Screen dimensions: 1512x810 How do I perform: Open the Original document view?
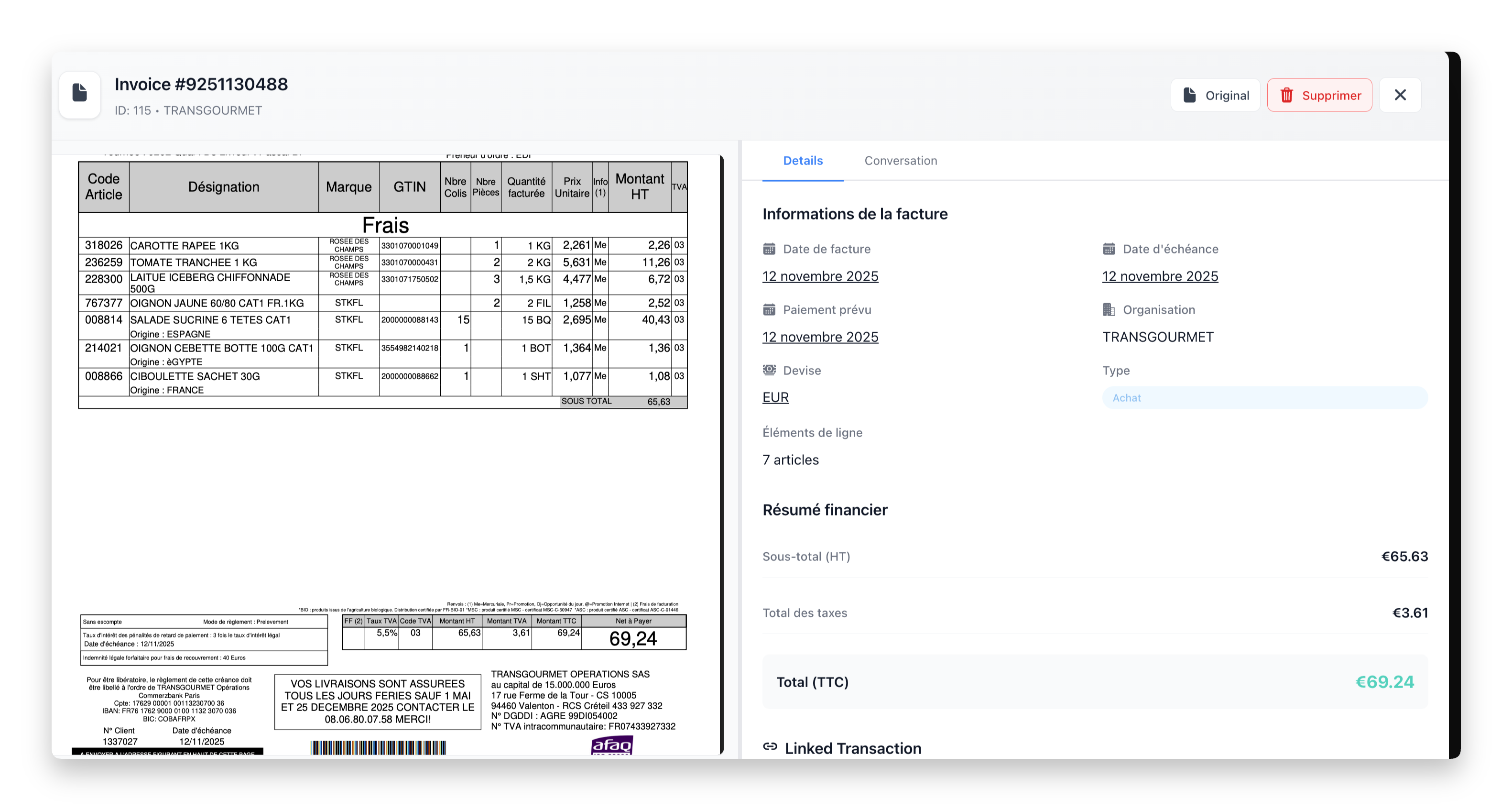1215,95
